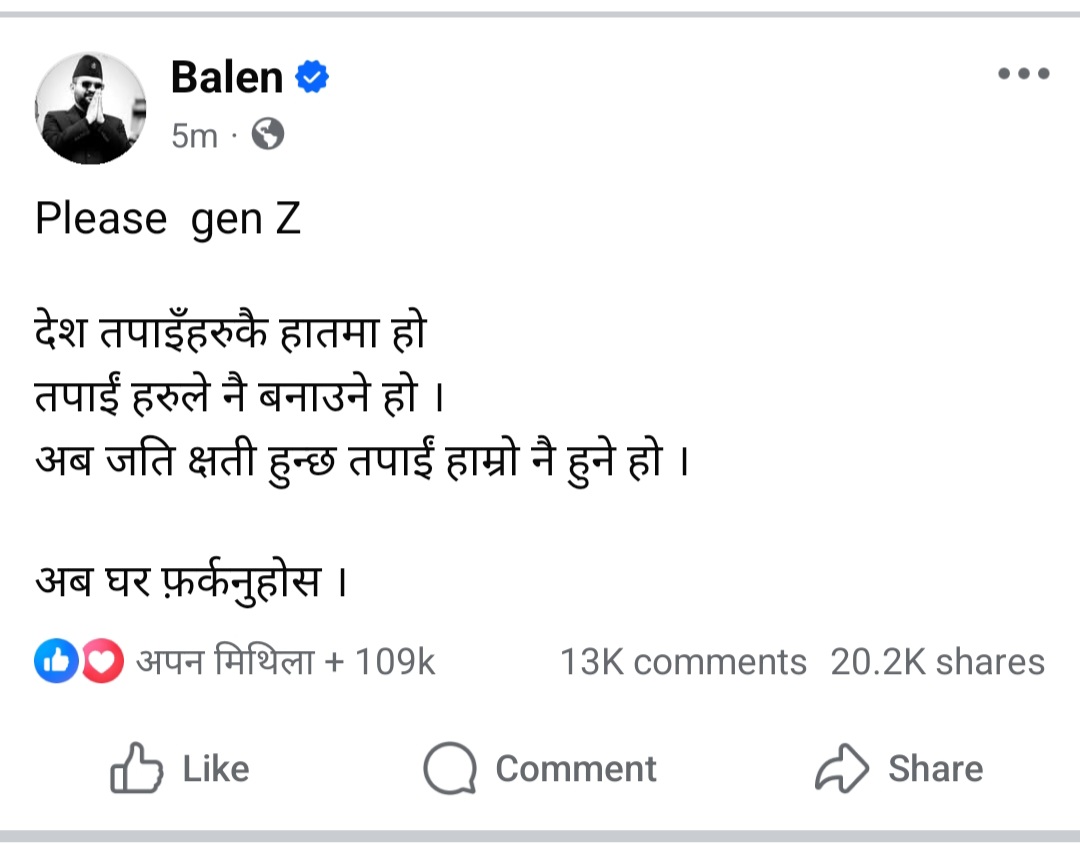This screenshot has width=1080, height=850.
Task: Open the Balen profile name link
Action: (x=227, y=77)
